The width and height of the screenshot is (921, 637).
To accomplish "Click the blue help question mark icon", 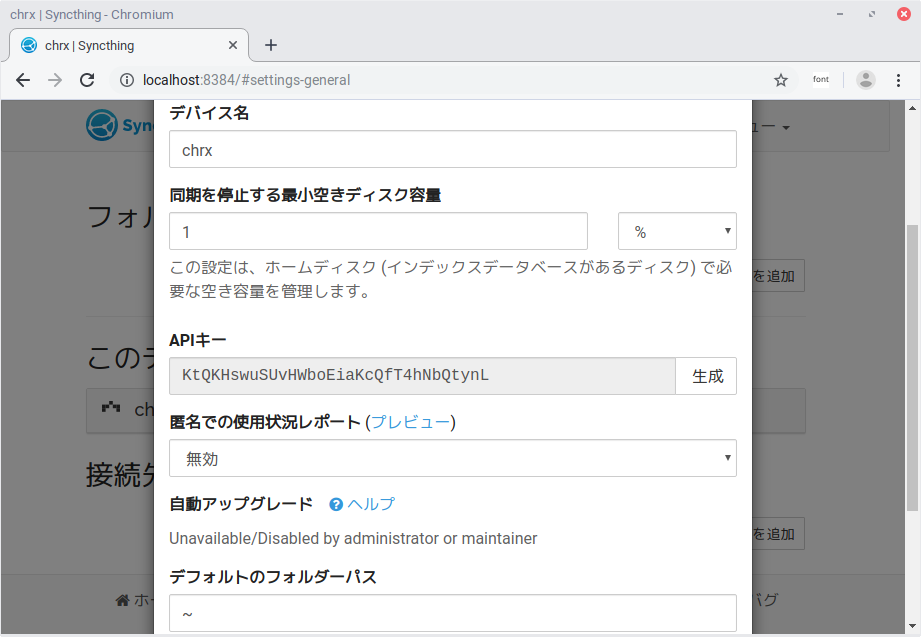I will point(336,505).
